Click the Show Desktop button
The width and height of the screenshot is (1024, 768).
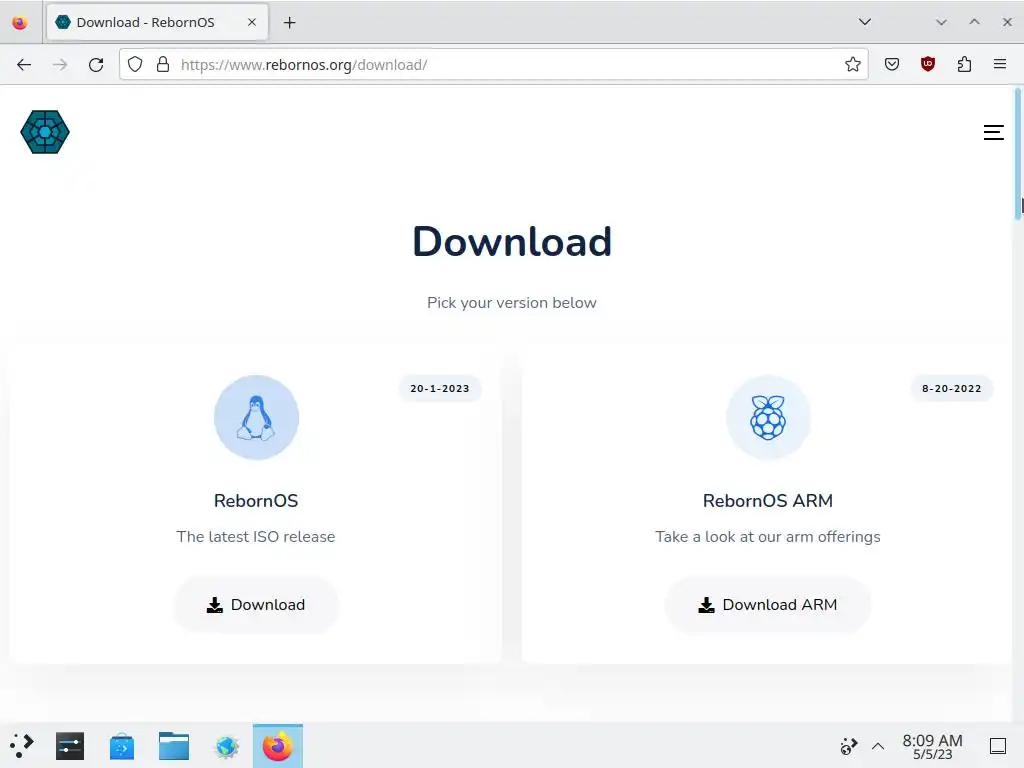tap(998, 746)
